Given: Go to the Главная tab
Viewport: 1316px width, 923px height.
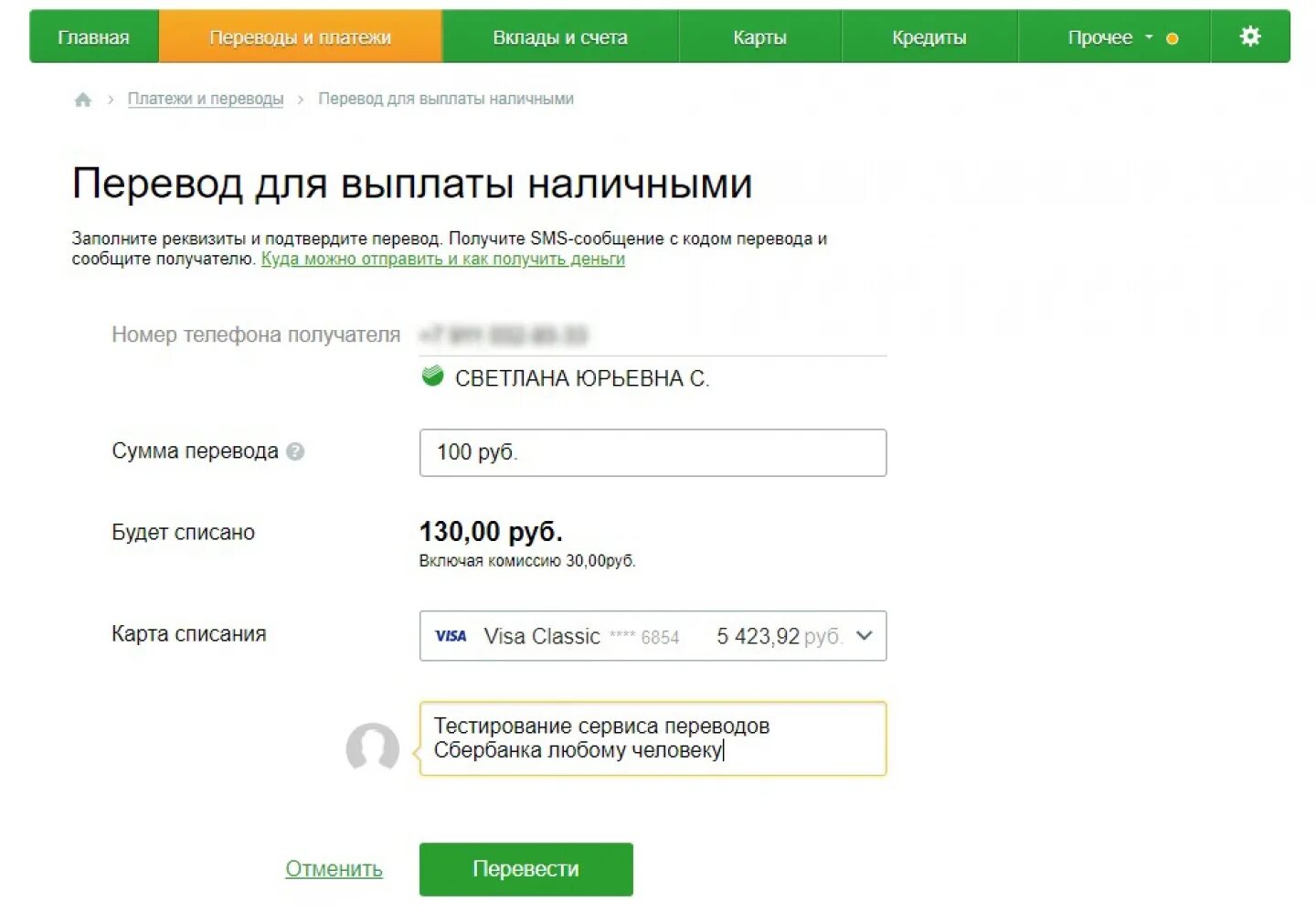Looking at the screenshot, I should [93, 37].
